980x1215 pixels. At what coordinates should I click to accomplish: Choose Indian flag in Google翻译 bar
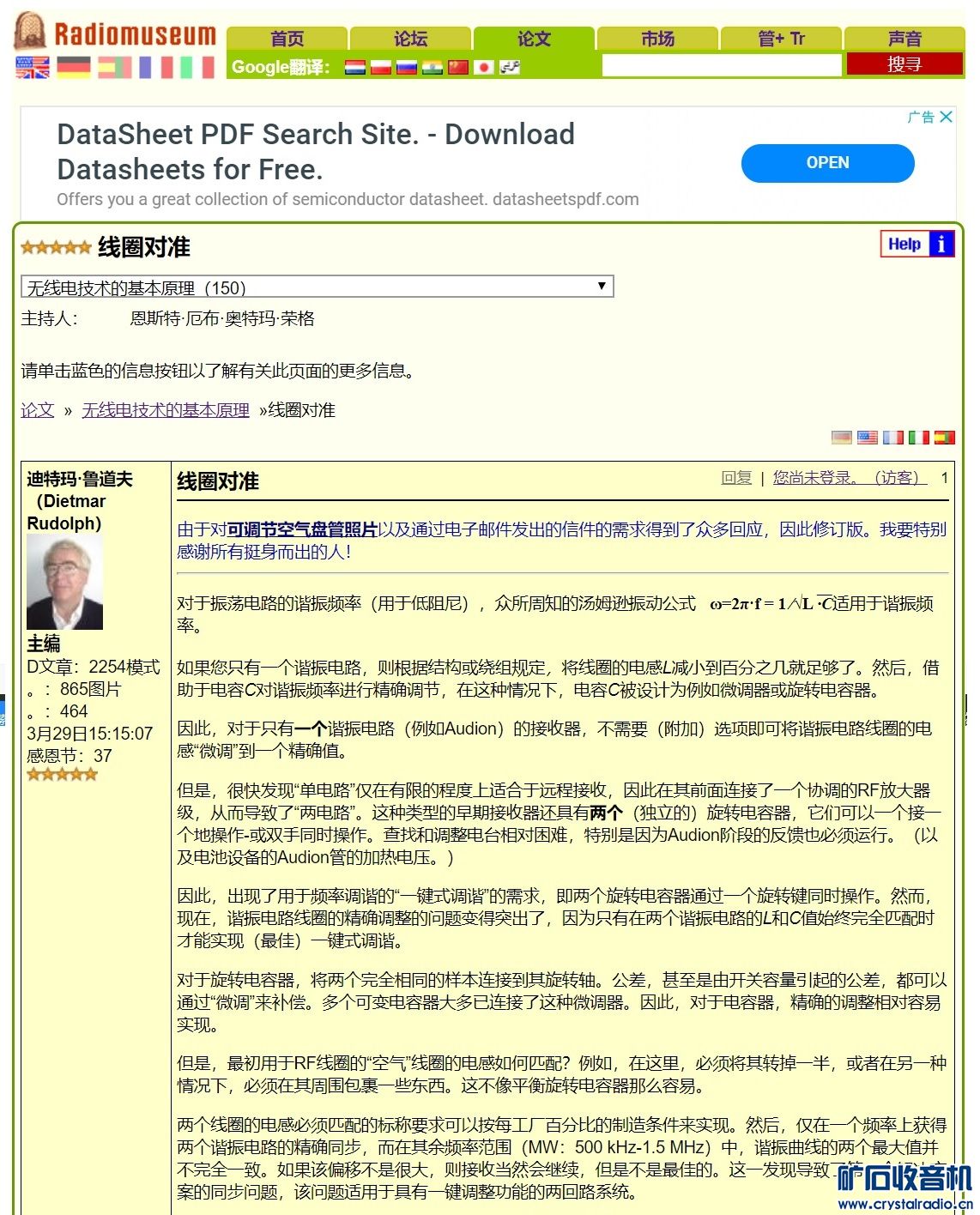click(x=433, y=67)
